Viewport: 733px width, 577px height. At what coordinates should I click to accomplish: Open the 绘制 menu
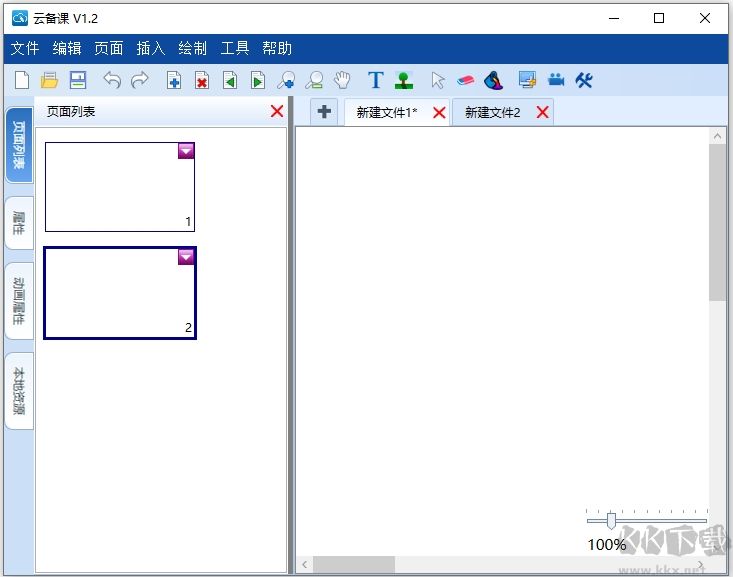192,48
